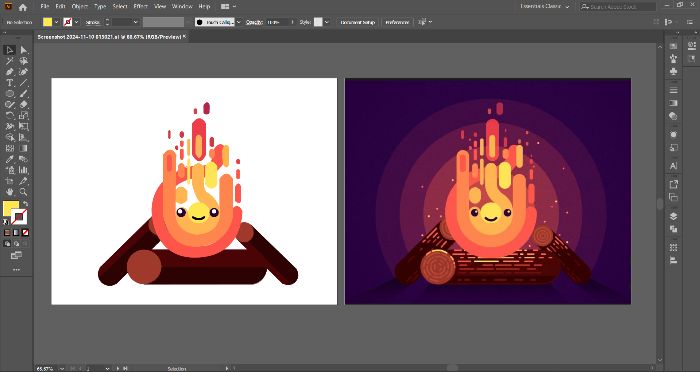Select the Eraser tool
Viewport: 700px width, 372px height.
point(24,104)
